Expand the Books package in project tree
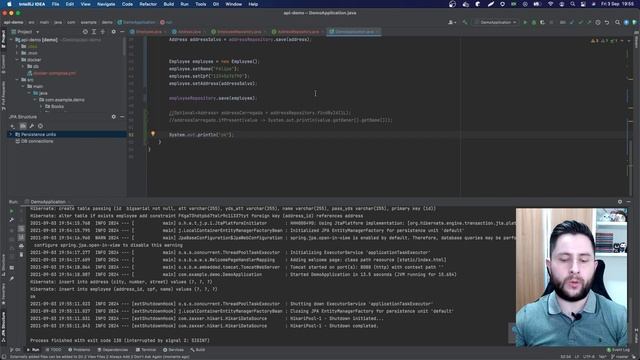640x360 pixels. pos(41,107)
